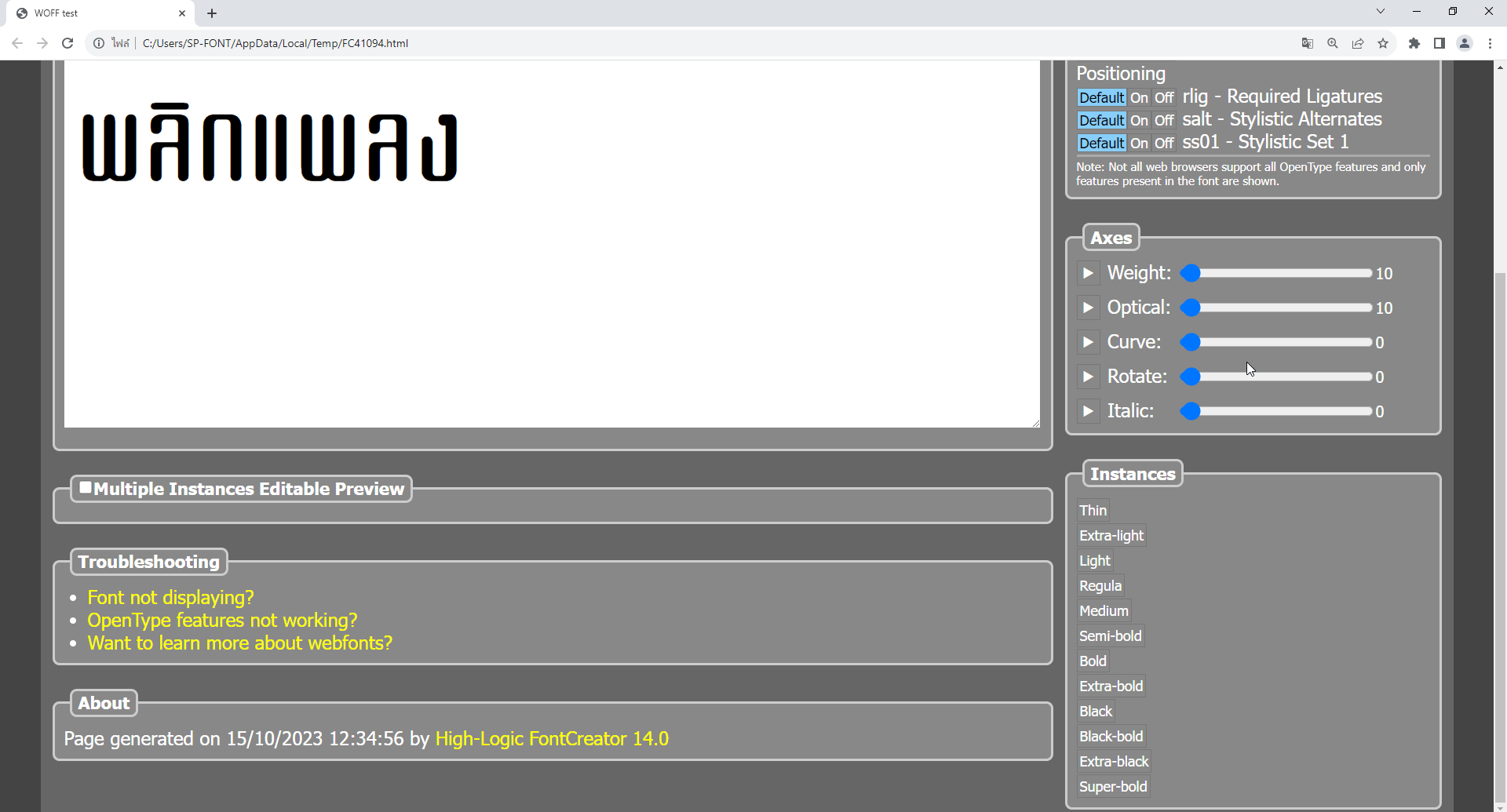Image resolution: width=1507 pixels, height=812 pixels.
Task: Turn Off the salt Stylistic Alternates feature
Action: [x=1164, y=120]
